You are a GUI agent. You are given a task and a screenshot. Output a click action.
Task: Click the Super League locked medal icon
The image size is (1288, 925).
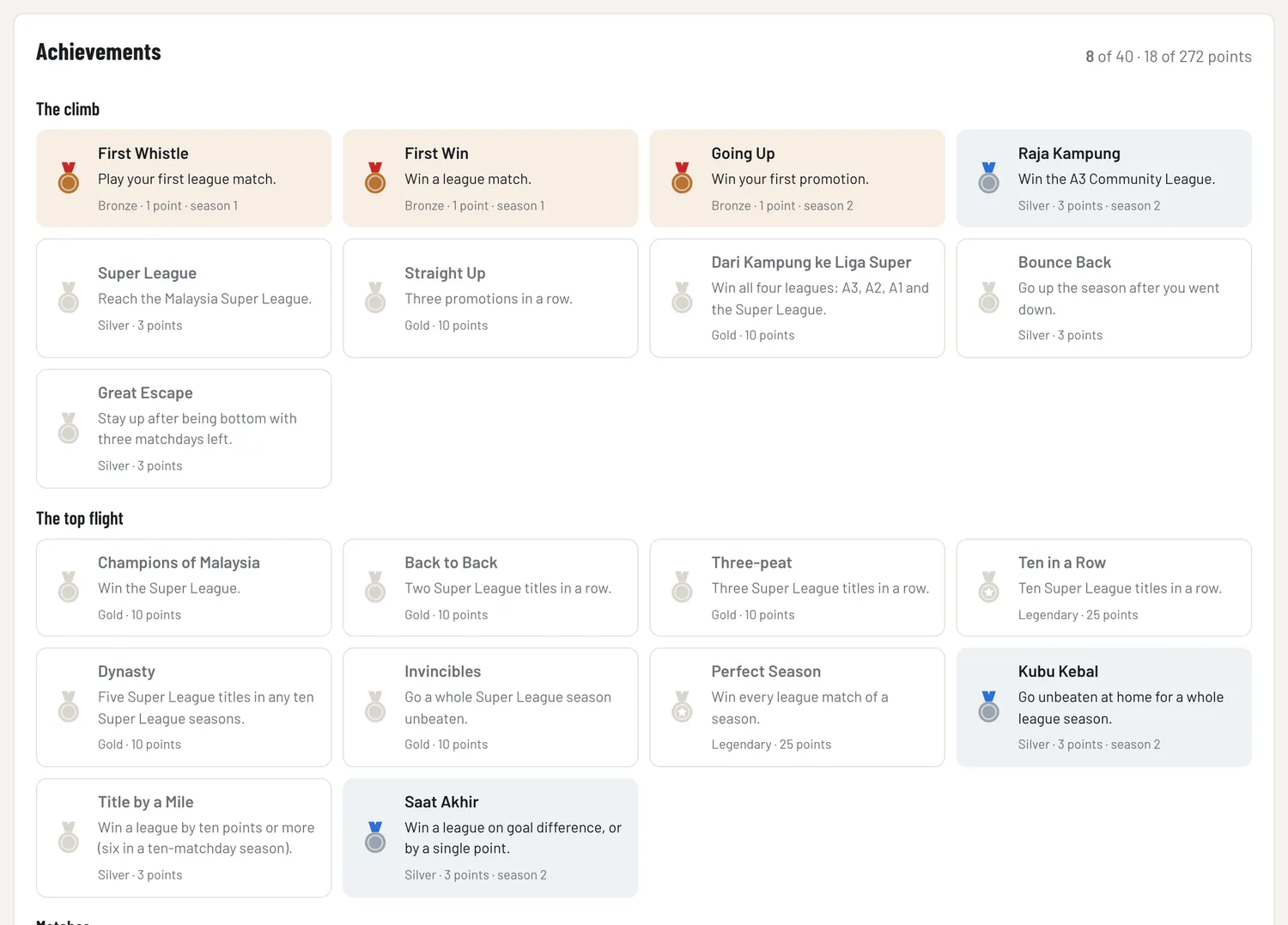[69, 298]
